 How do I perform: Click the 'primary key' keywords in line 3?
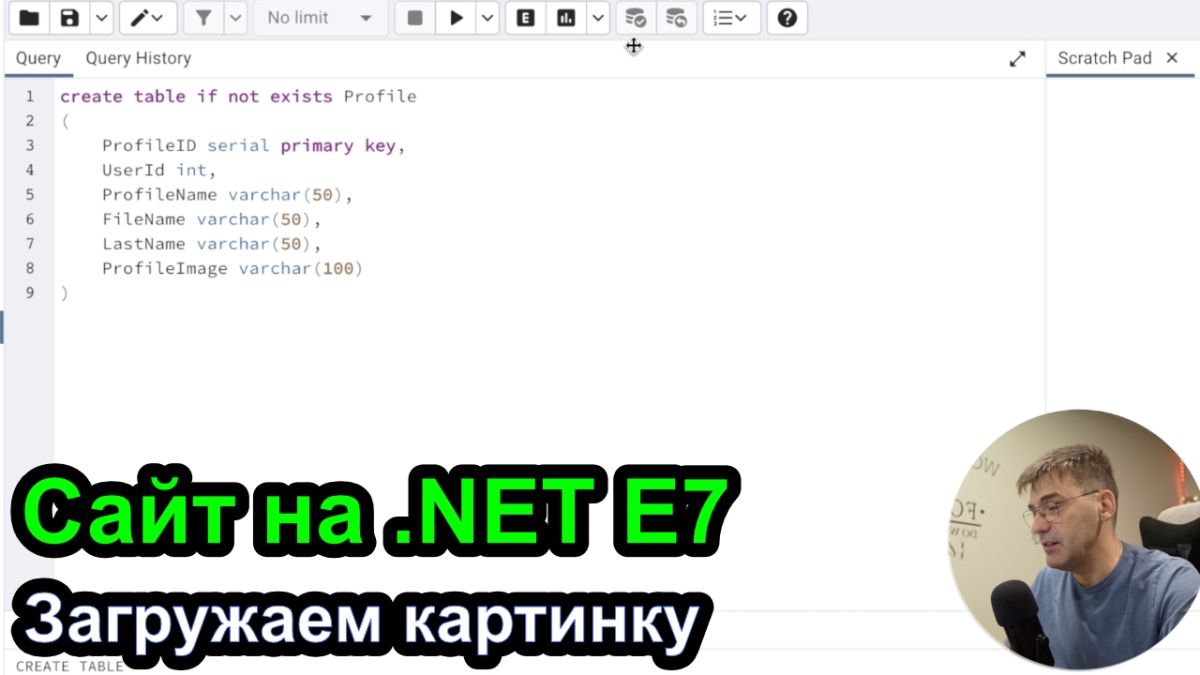point(338,146)
